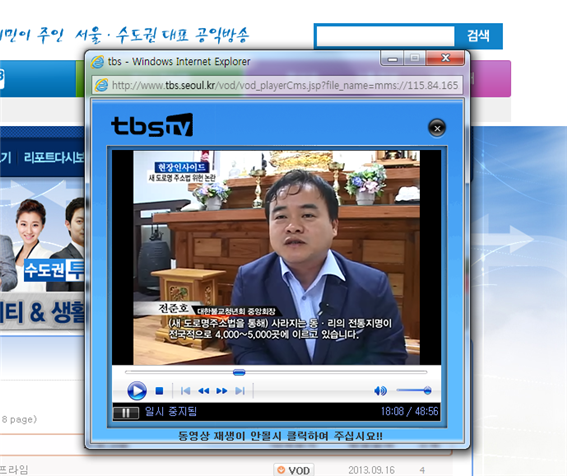Click into the site search input field
The width and height of the screenshot is (567, 476).
(x=385, y=36)
